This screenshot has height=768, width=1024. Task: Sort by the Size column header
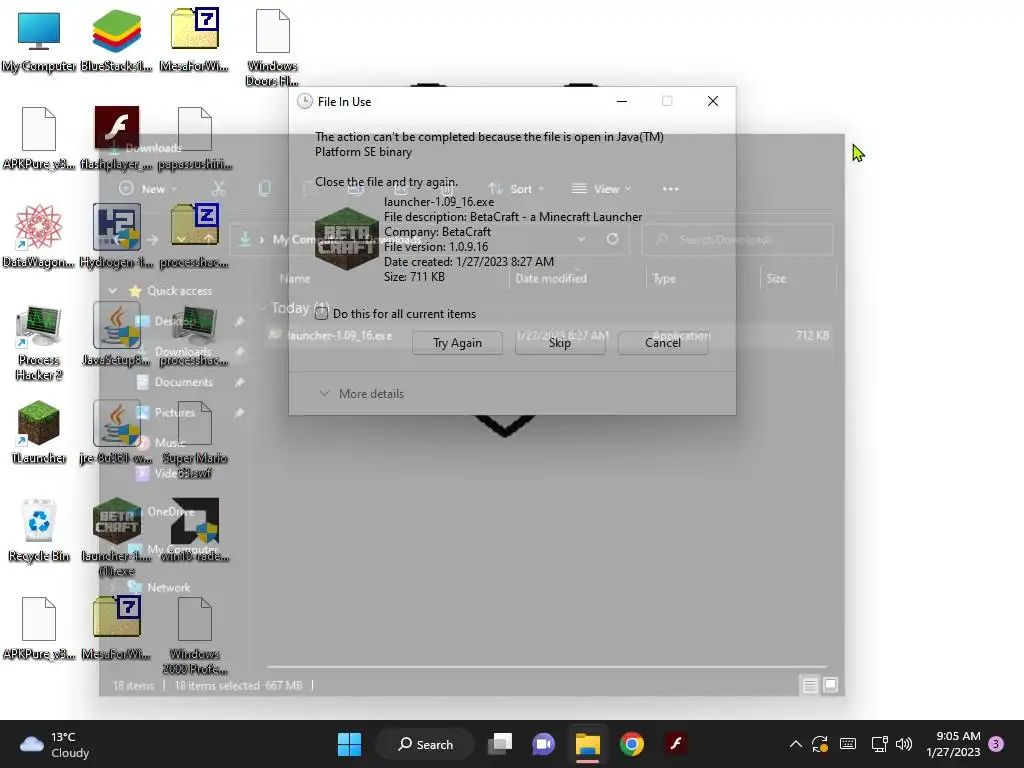[776, 278]
